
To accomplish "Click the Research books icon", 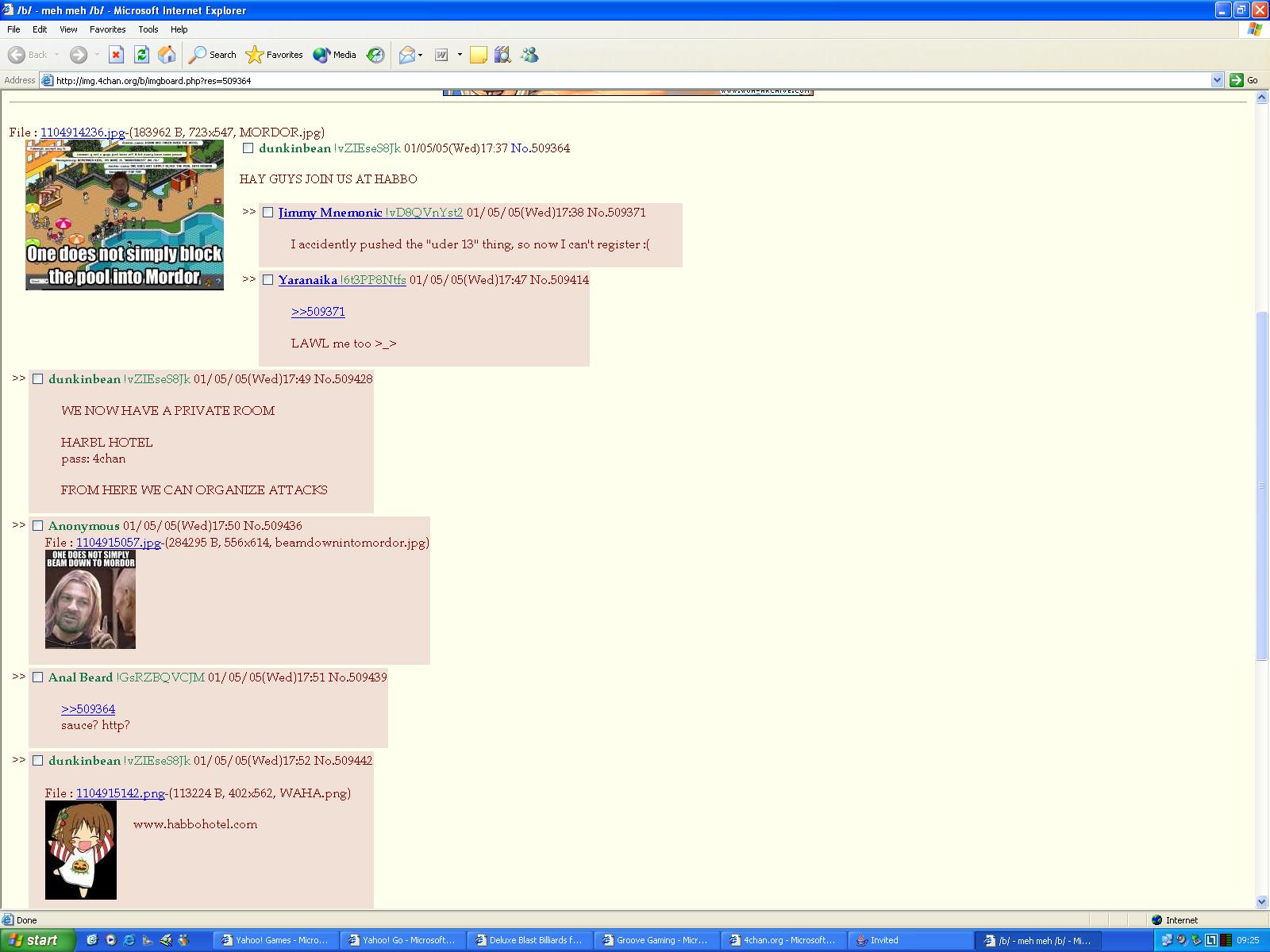I will click(x=502, y=55).
